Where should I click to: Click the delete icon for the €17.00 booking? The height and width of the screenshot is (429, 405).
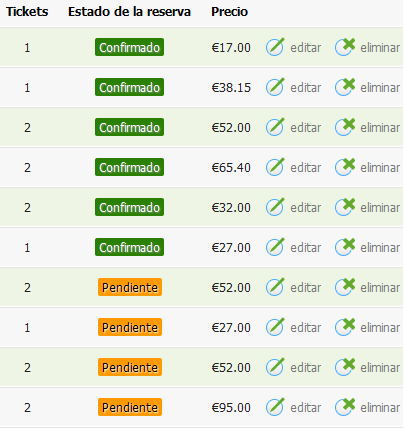coord(345,47)
